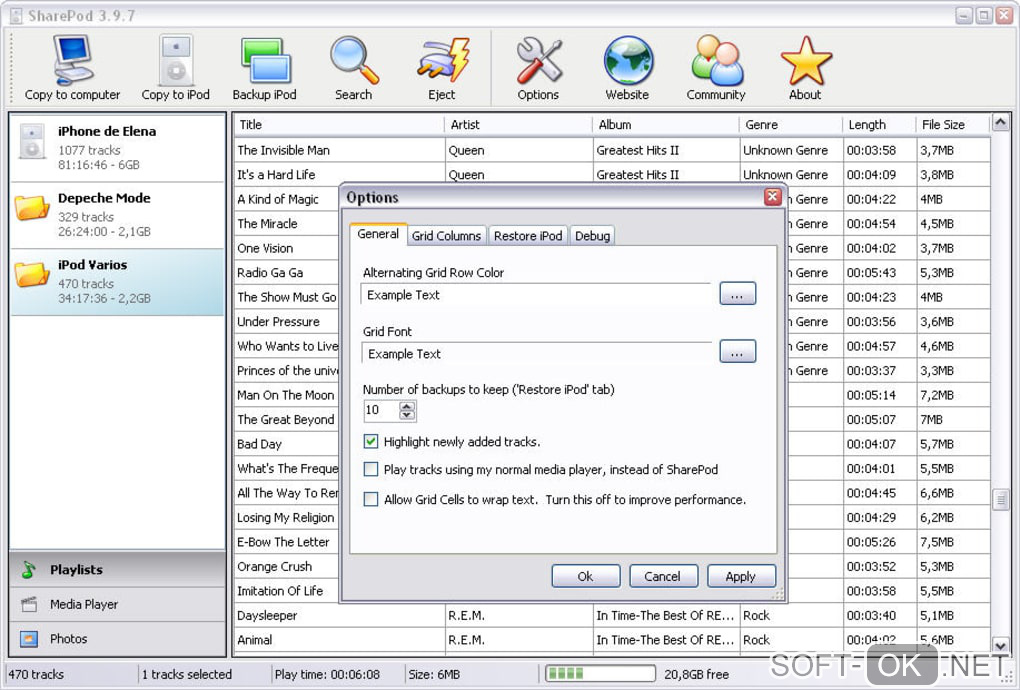1020x690 pixels.
Task: Open the Grid Font browse button
Action: pos(737,353)
